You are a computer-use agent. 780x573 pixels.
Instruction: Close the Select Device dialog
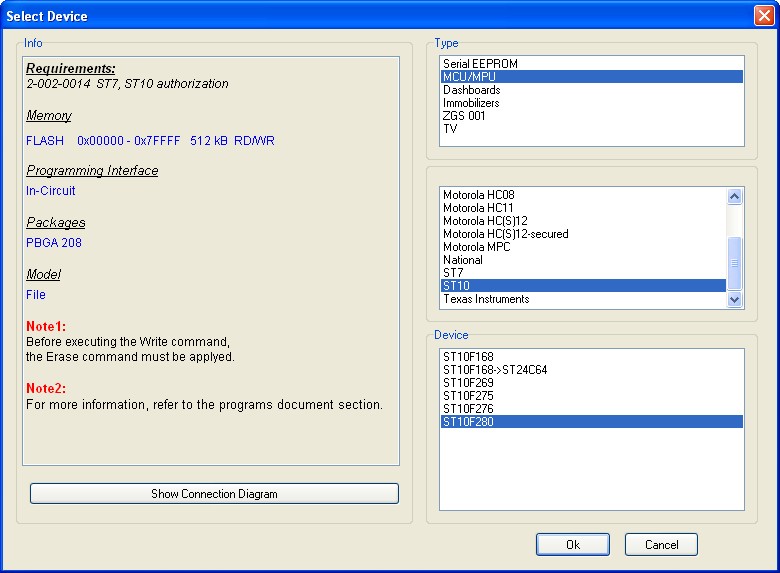764,15
